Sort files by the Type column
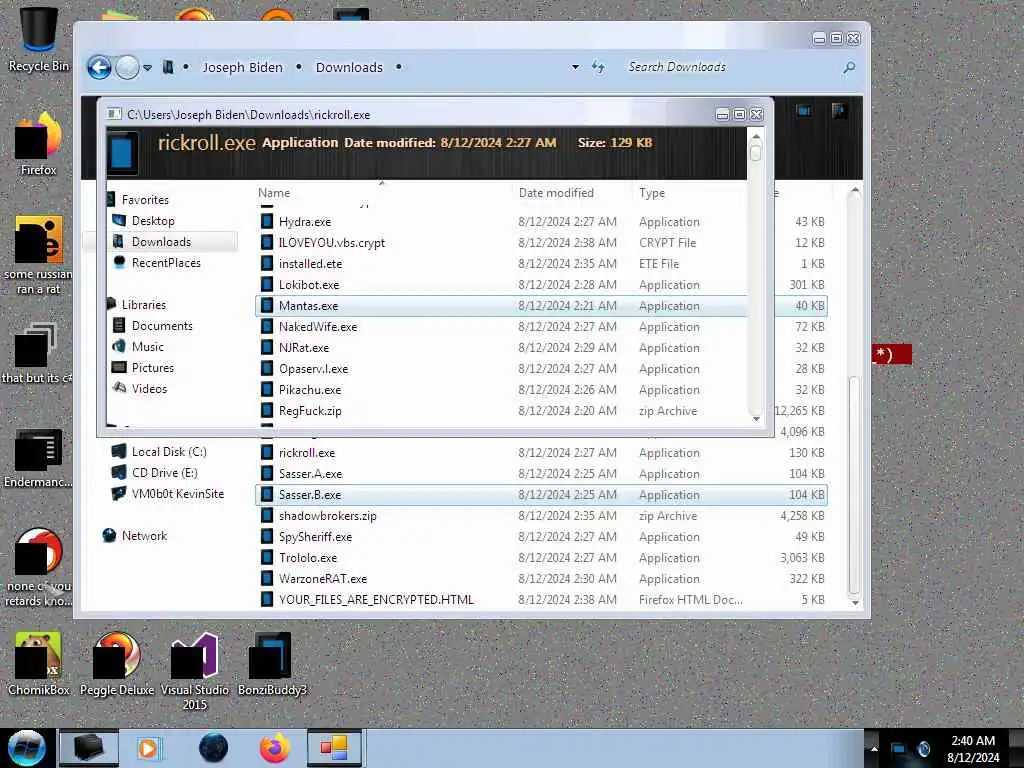The height and width of the screenshot is (768, 1024). (652, 193)
